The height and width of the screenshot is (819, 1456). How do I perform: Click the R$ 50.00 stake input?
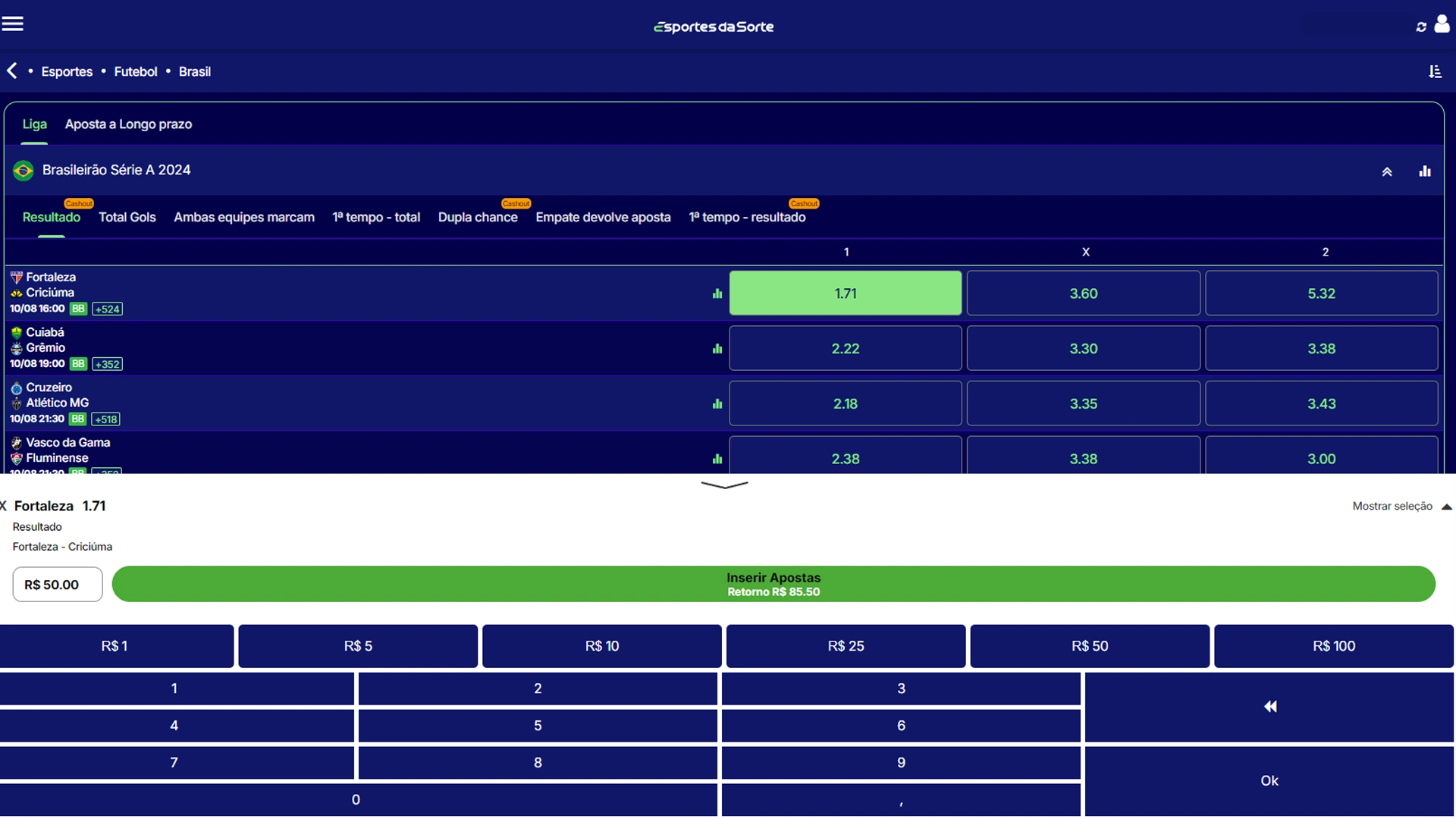tap(58, 585)
